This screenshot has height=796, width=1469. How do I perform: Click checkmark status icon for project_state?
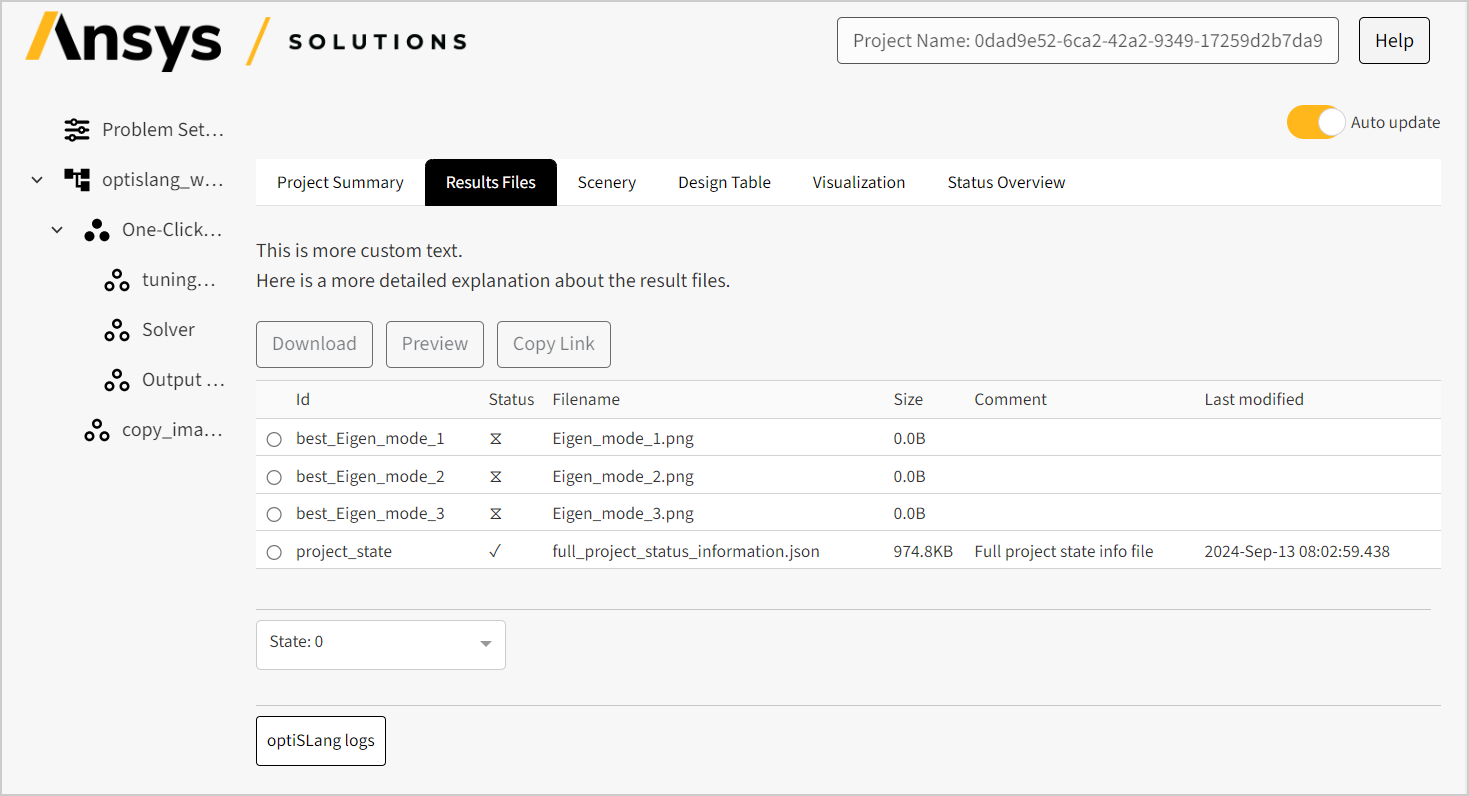tap(495, 551)
